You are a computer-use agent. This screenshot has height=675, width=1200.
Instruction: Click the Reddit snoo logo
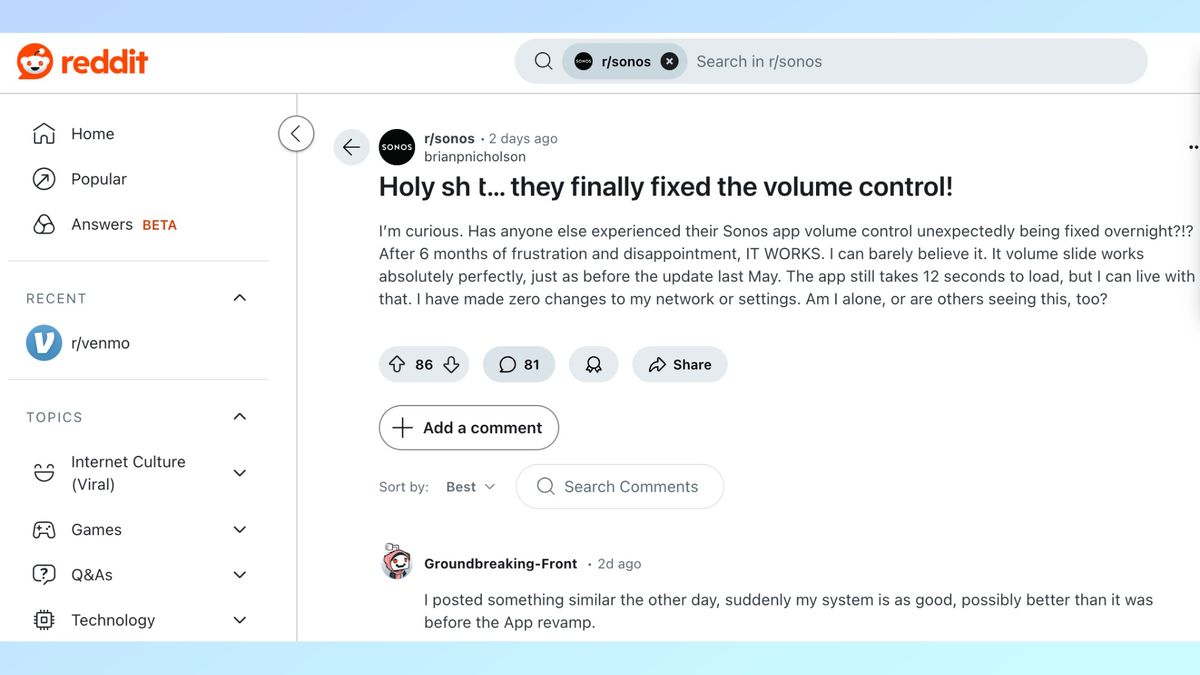(36, 61)
